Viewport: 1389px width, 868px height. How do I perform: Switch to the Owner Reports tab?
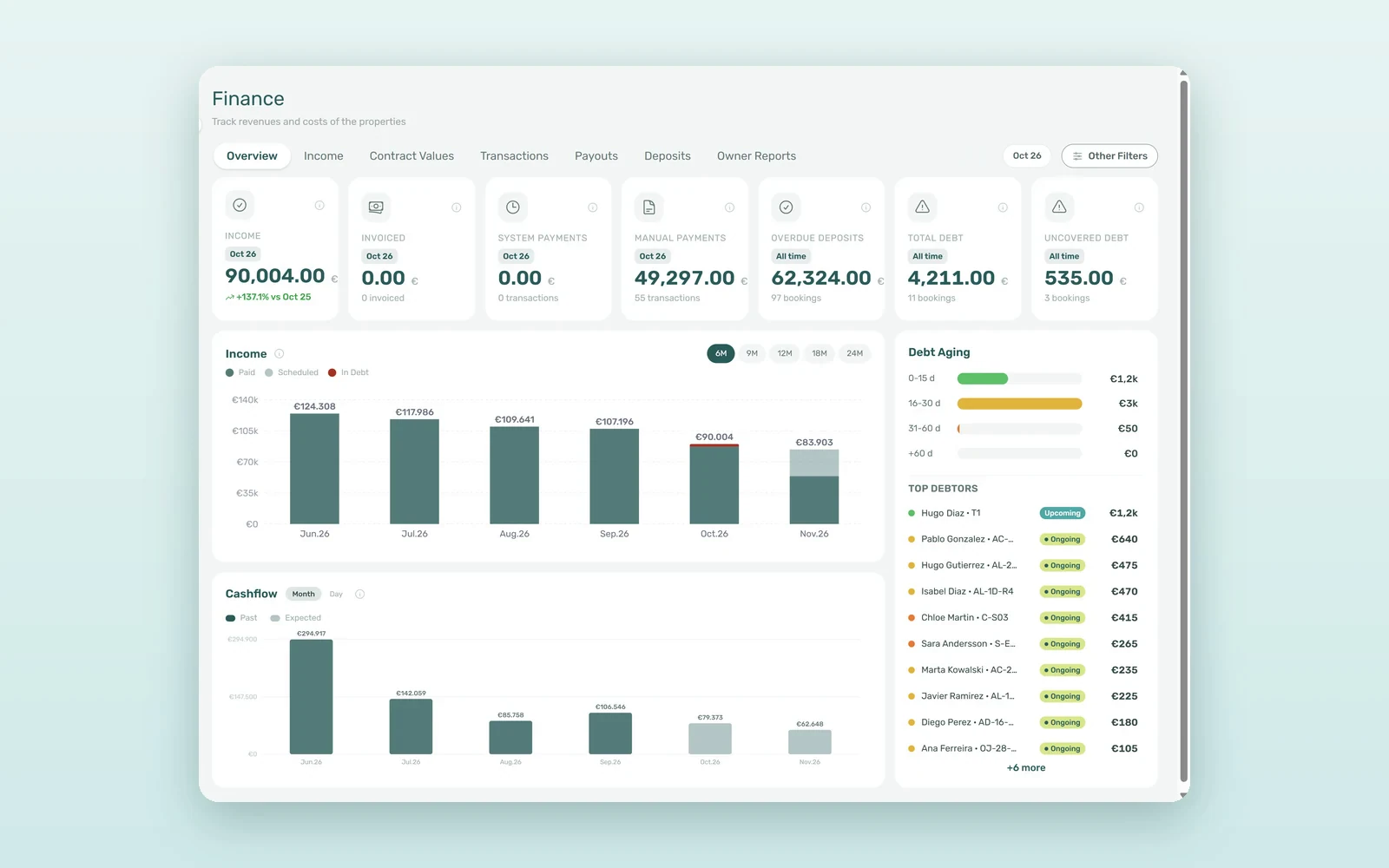[756, 156]
